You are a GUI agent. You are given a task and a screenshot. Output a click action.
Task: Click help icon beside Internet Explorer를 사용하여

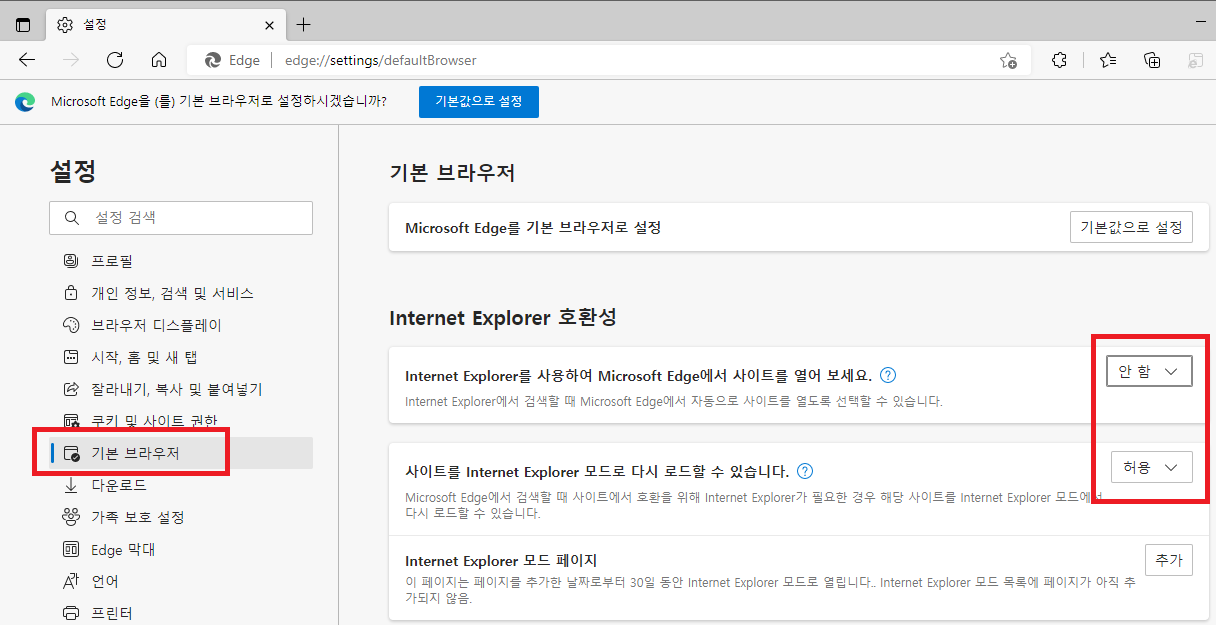(888, 376)
